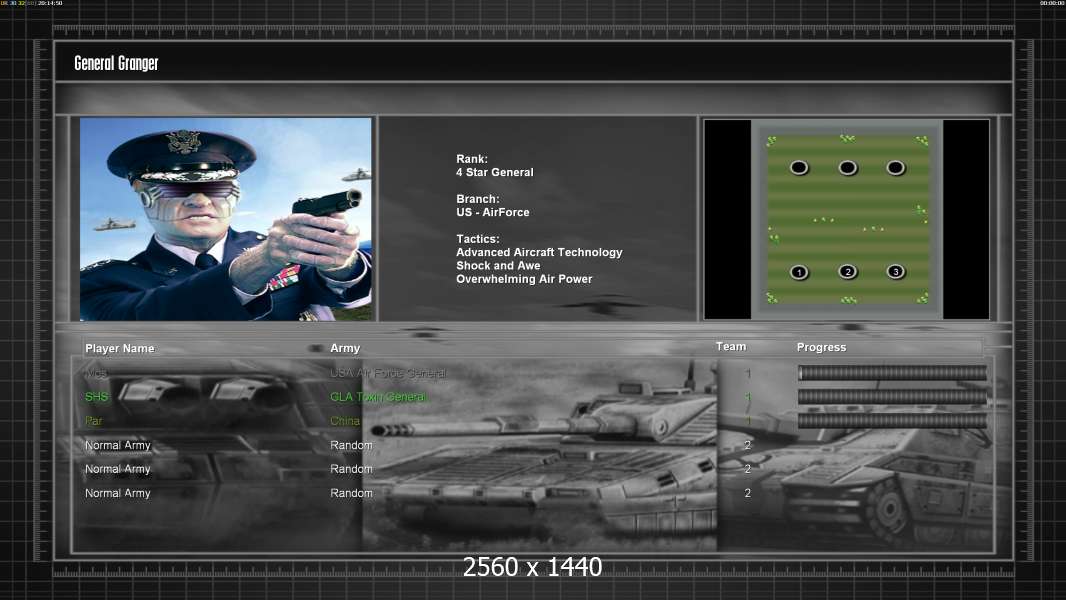Click the loading progress bar in the SHS row

click(x=893, y=397)
